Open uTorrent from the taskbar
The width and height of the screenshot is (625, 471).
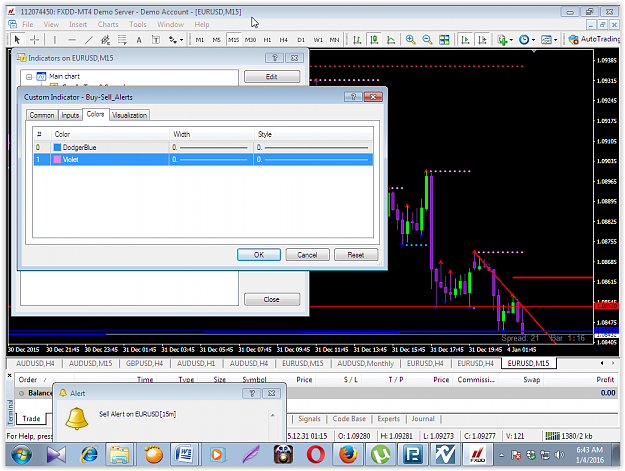click(x=381, y=455)
